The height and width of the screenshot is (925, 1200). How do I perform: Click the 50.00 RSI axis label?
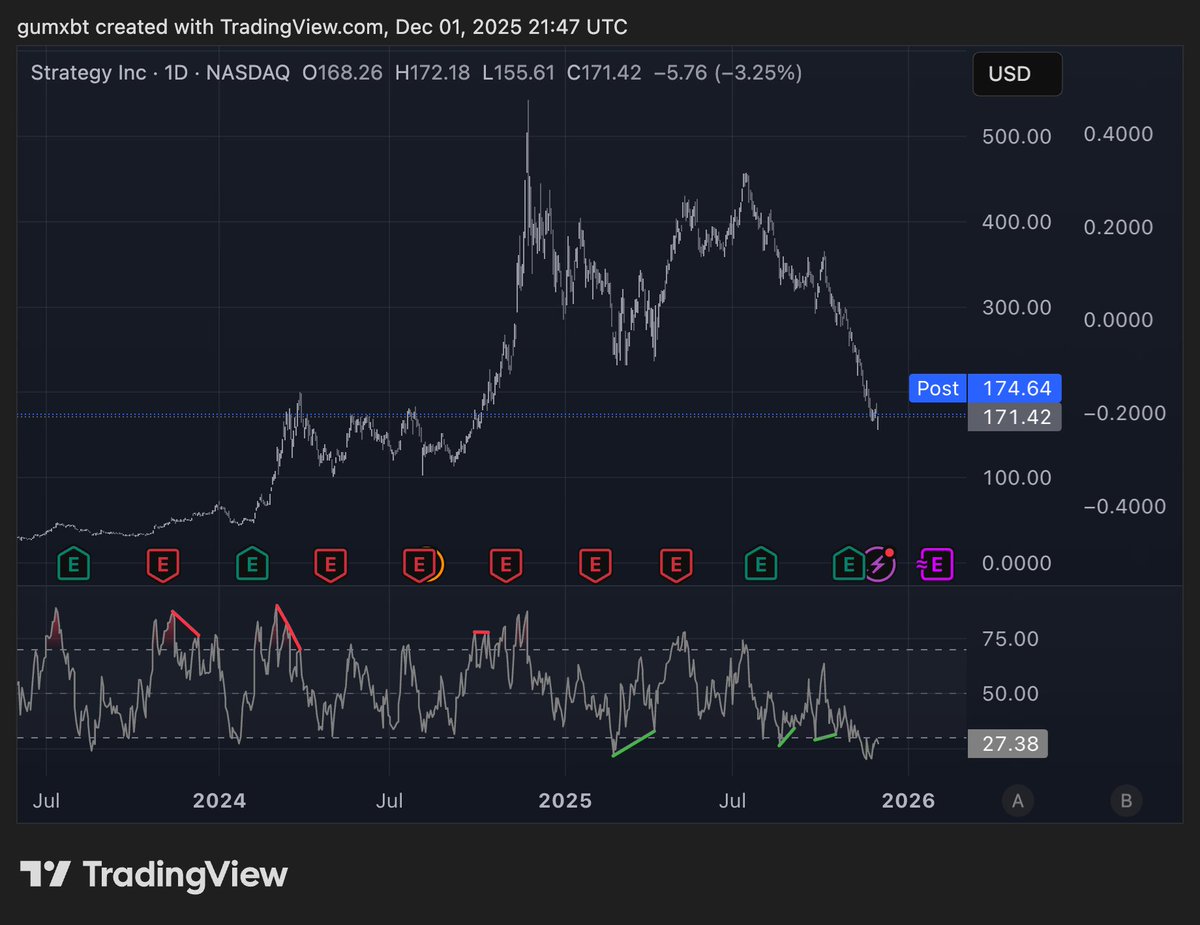[x=1009, y=693]
